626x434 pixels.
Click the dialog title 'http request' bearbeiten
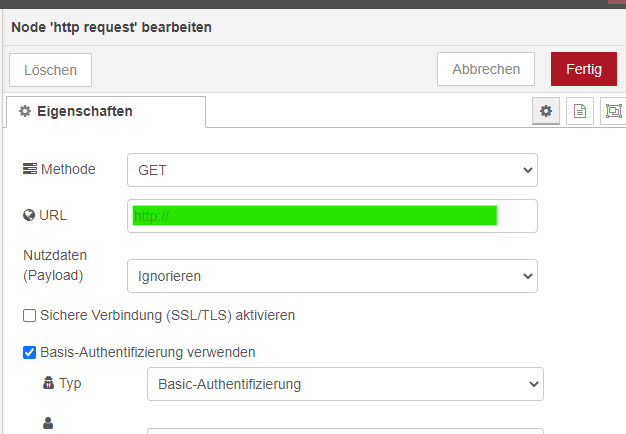coord(111,27)
